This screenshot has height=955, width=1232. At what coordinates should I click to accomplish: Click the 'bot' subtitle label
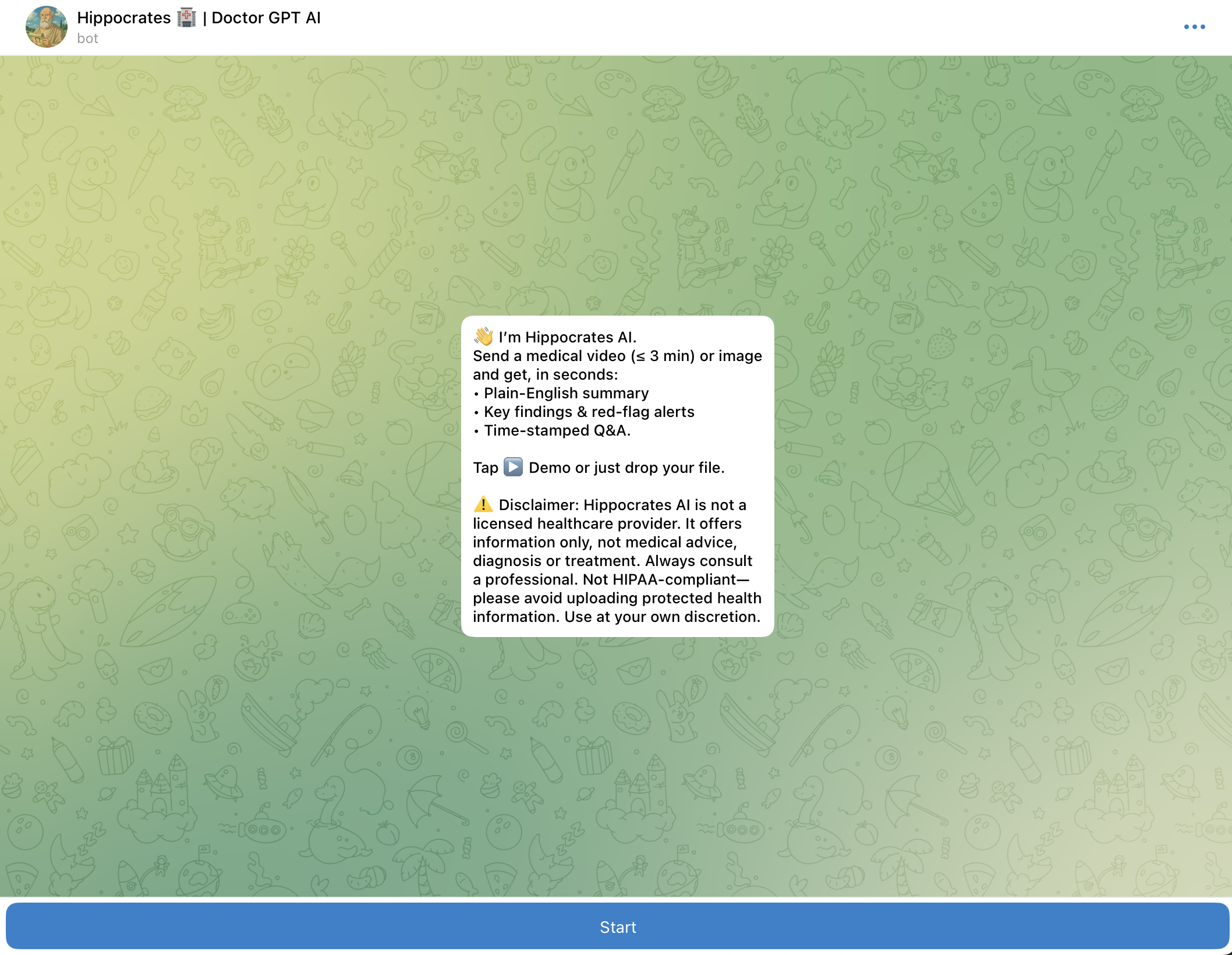click(87, 38)
